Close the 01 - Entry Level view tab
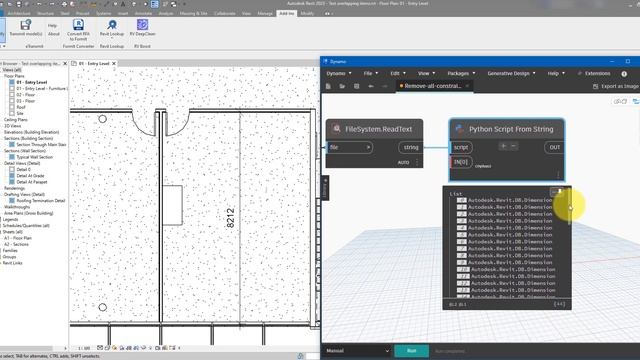 pyautogui.click(x=114, y=64)
